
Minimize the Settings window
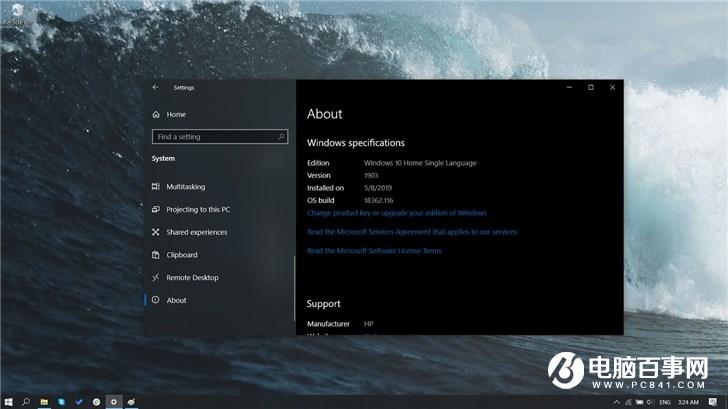[x=569, y=87]
